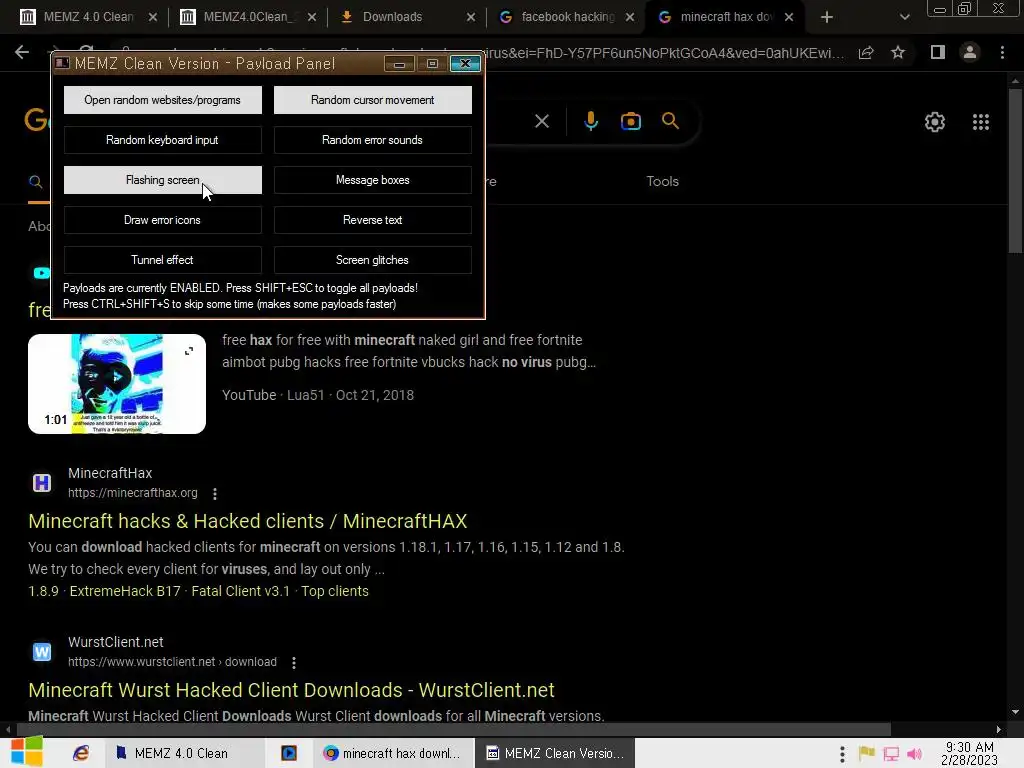The width and height of the screenshot is (1024, 768).
Task: Enable Reverse text payload
Action: click(372, 220)
